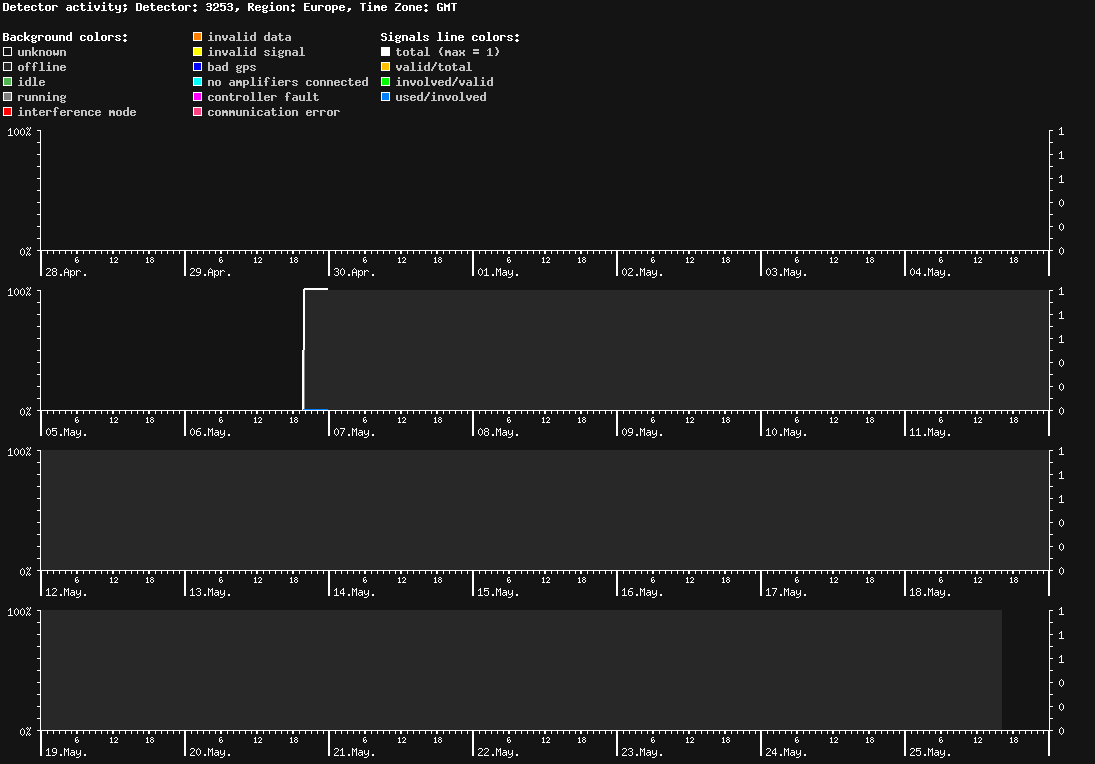Click the 22.May. date label
This screenshot has height=764, width=1095.
pyautogui.click(x=498, y=752)
